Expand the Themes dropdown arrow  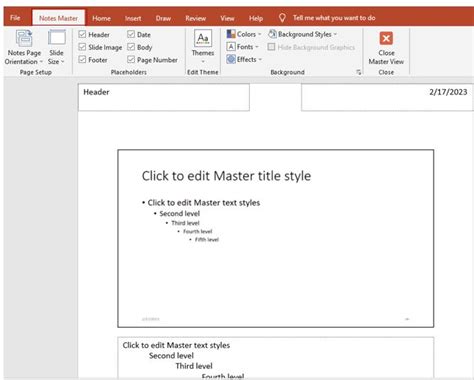203,61
